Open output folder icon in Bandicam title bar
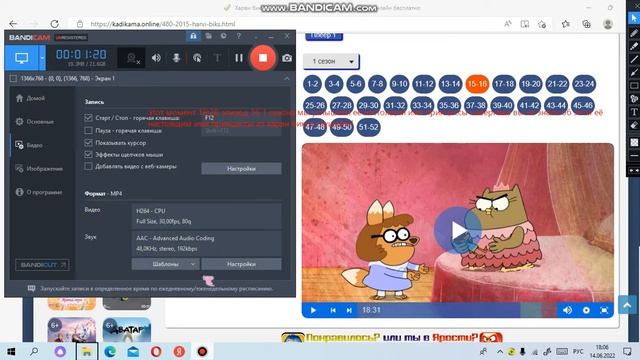Viewport: 640px width, 360px height. [x=209, y=36]
